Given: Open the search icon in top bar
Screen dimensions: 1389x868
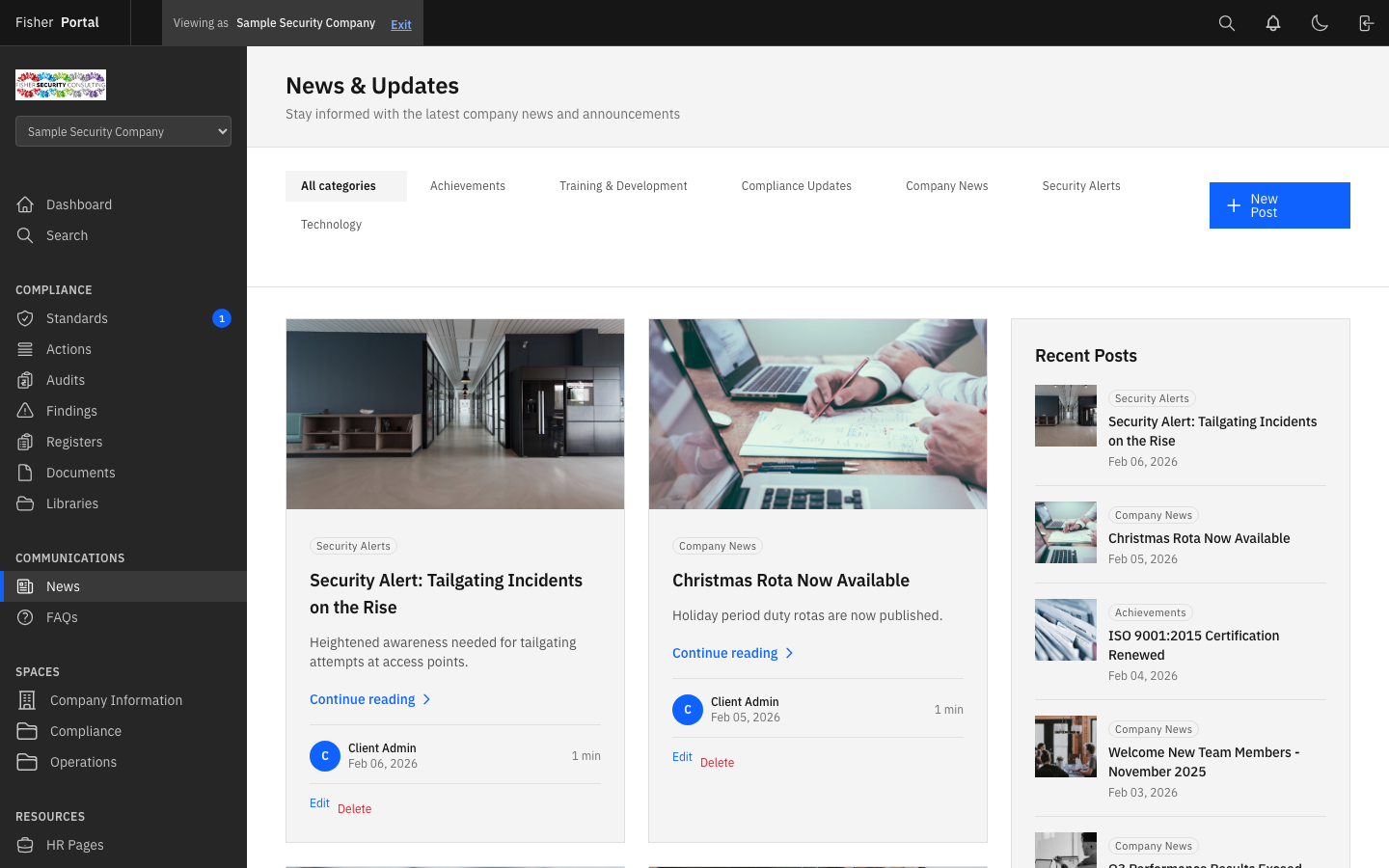Looking at the screenshot, I should tap(1226, 23).
